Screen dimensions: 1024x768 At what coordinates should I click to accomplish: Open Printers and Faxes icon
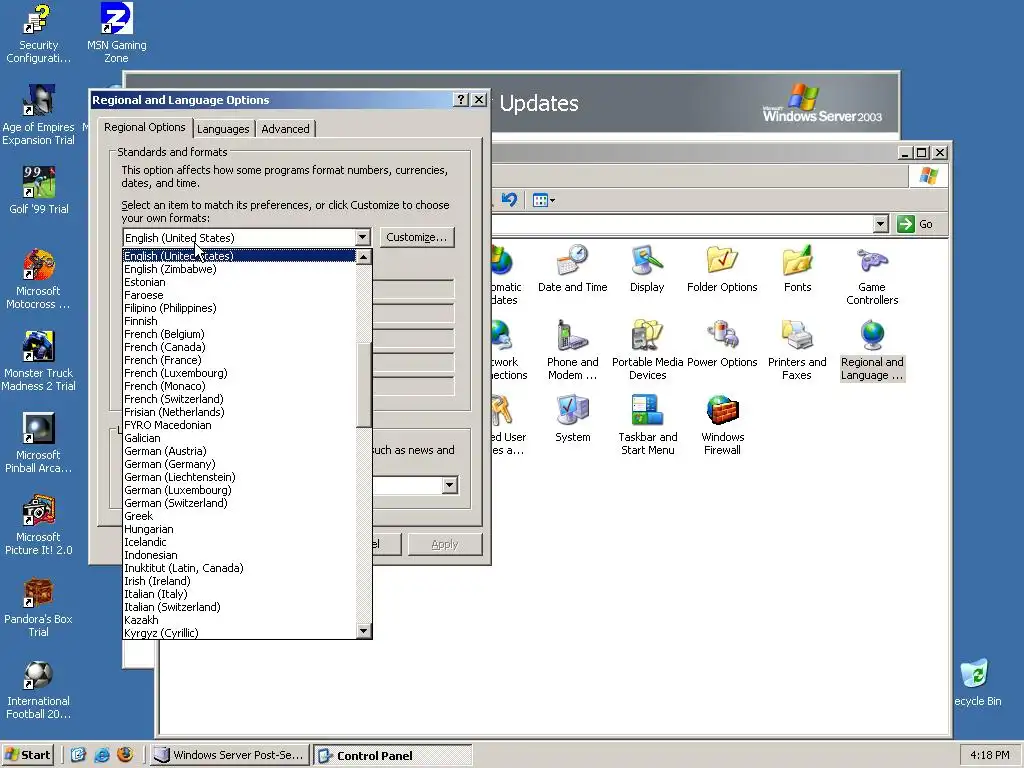click(x=797, y=350)
